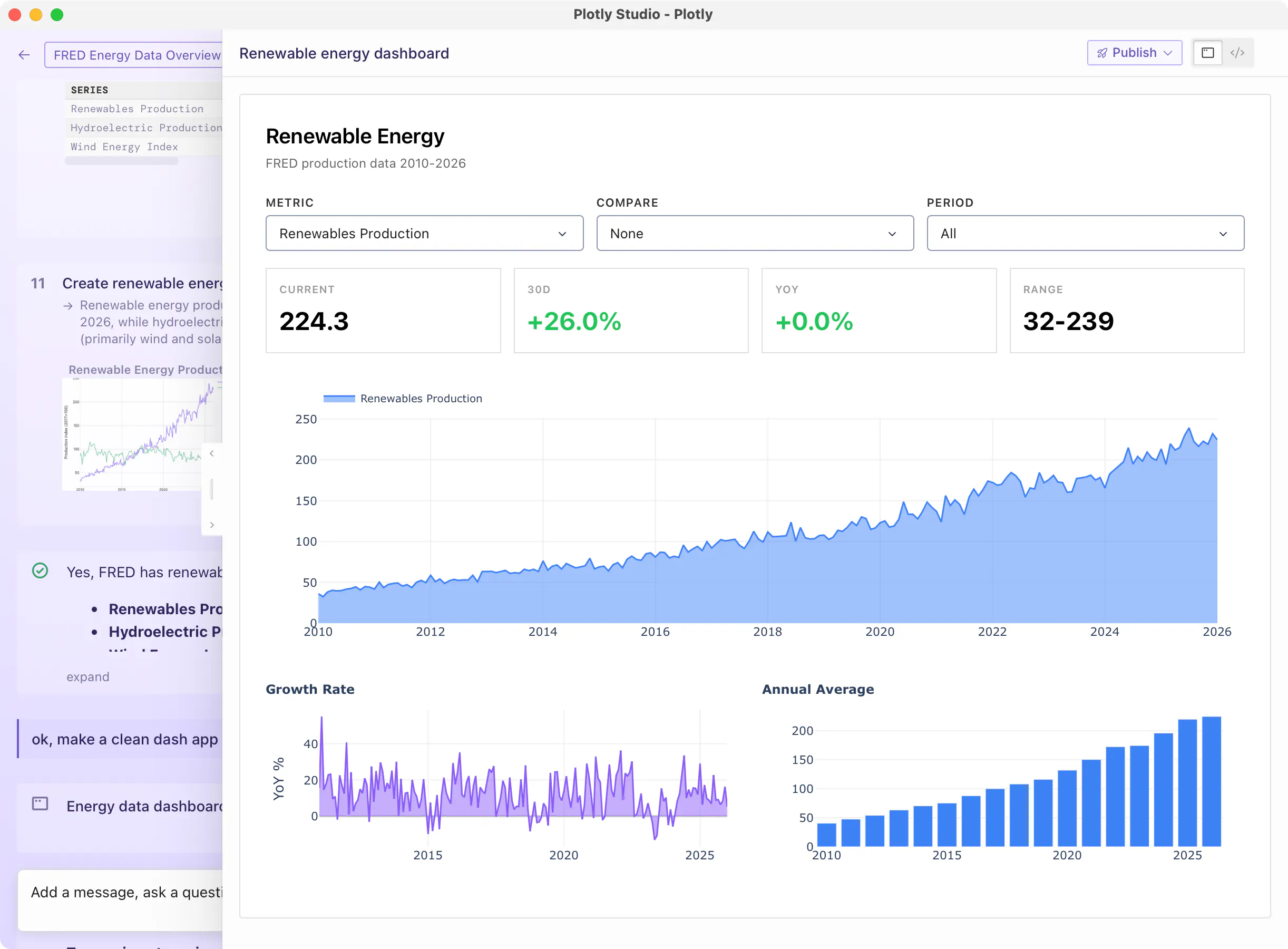The height and width of the screenshot is (949, 1288).
Task: Open the Compare dropdown showing None
Action: point(755,233)
